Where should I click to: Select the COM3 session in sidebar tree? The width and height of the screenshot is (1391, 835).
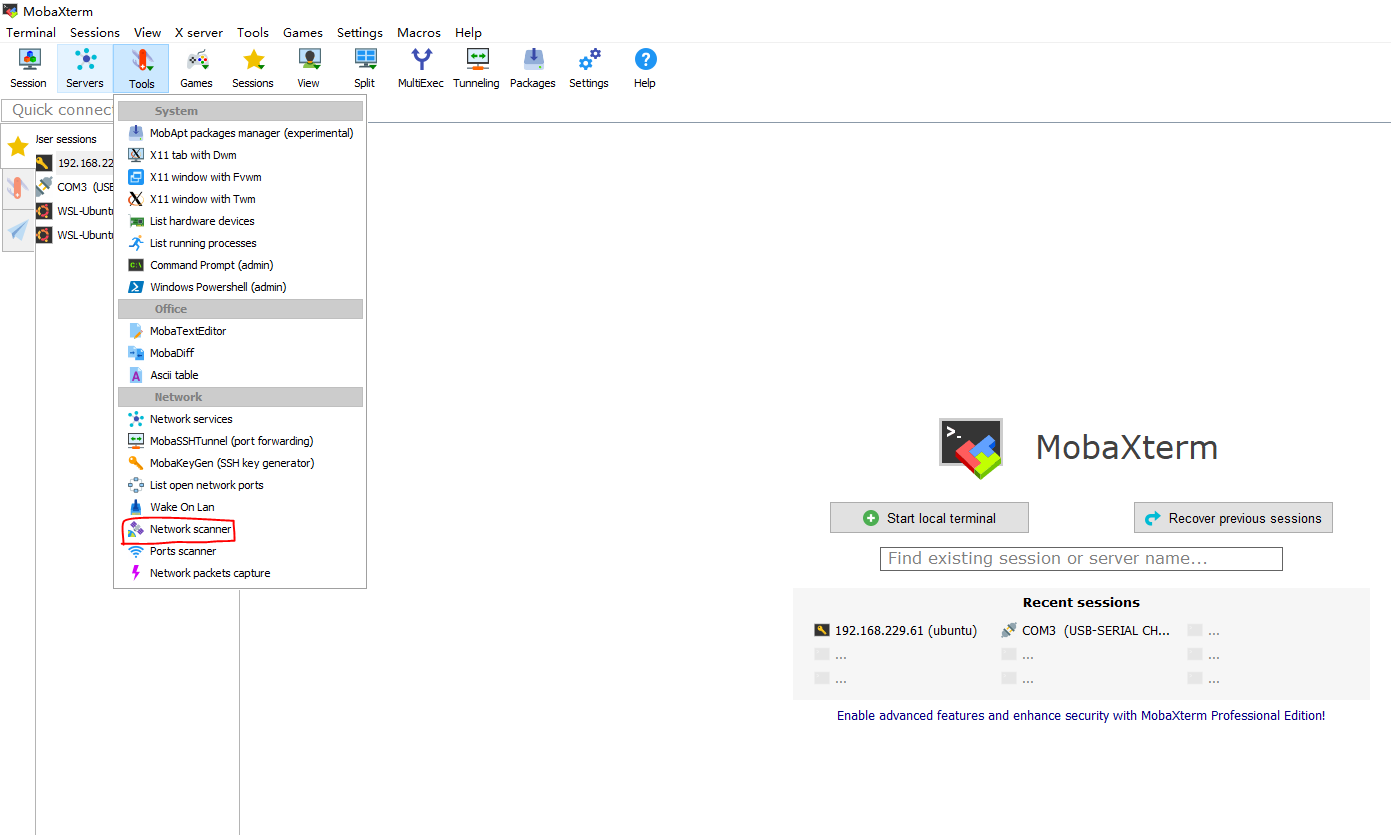pyautogui.click(x=76, y=187)
